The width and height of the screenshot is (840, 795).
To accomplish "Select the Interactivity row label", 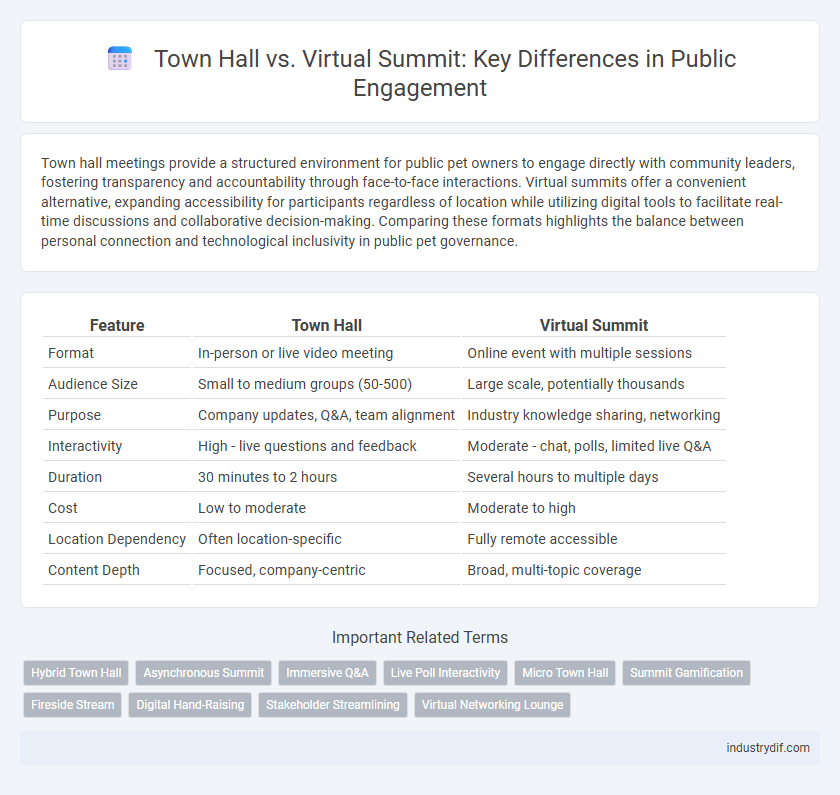I will 85,446.
